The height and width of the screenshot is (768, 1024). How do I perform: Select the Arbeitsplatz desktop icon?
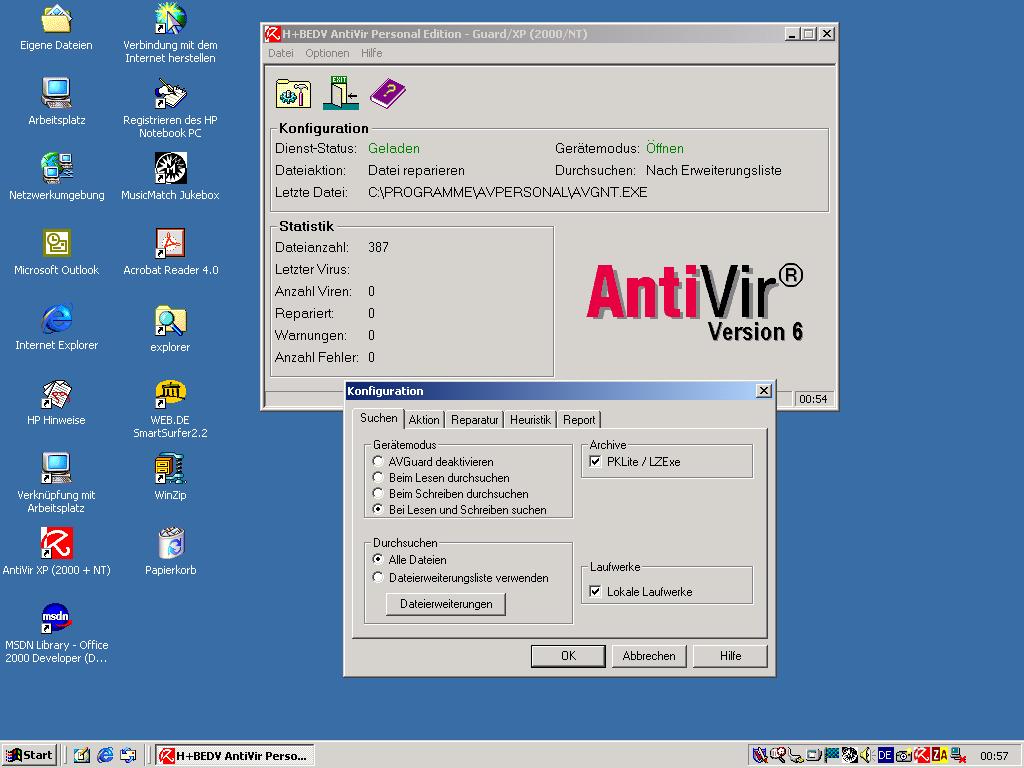pos(56,102)
